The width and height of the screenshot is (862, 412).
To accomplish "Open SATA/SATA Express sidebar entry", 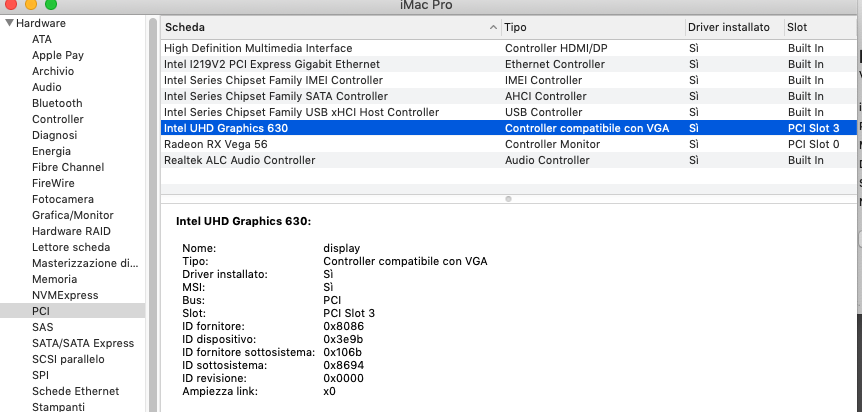I will point(83,342).
